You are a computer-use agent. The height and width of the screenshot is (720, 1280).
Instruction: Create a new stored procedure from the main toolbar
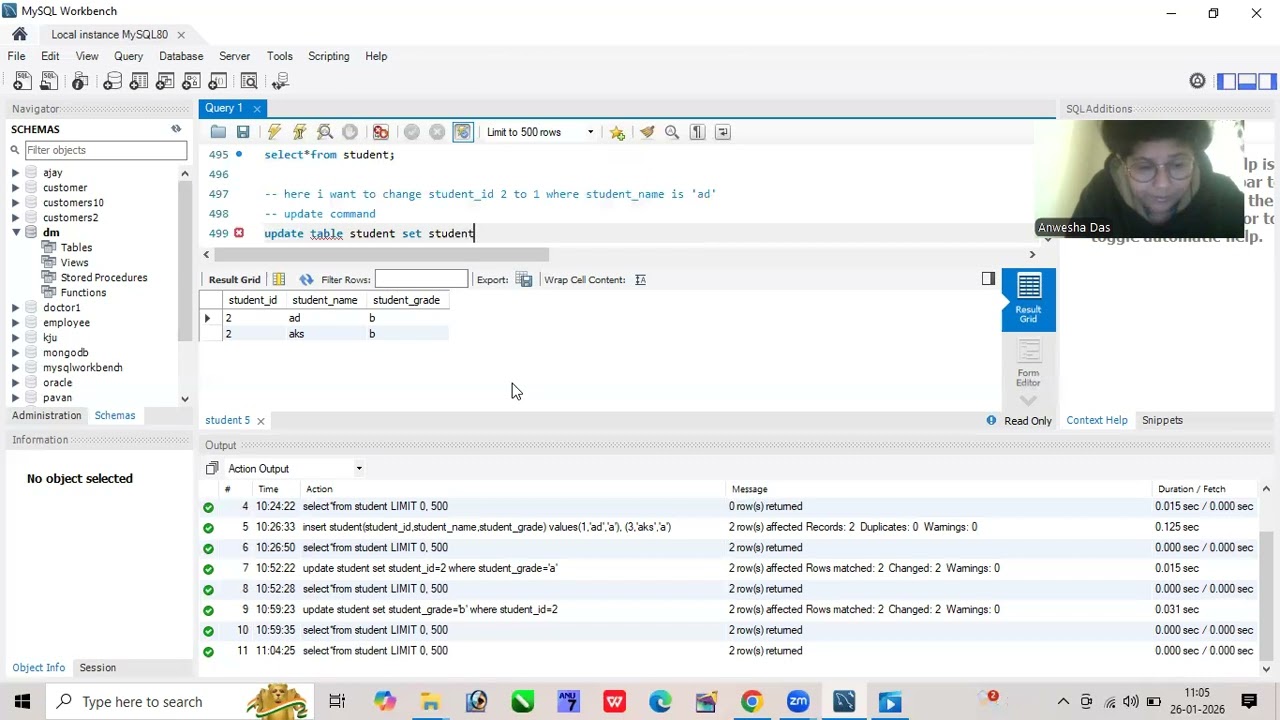(x=191, y=82)
